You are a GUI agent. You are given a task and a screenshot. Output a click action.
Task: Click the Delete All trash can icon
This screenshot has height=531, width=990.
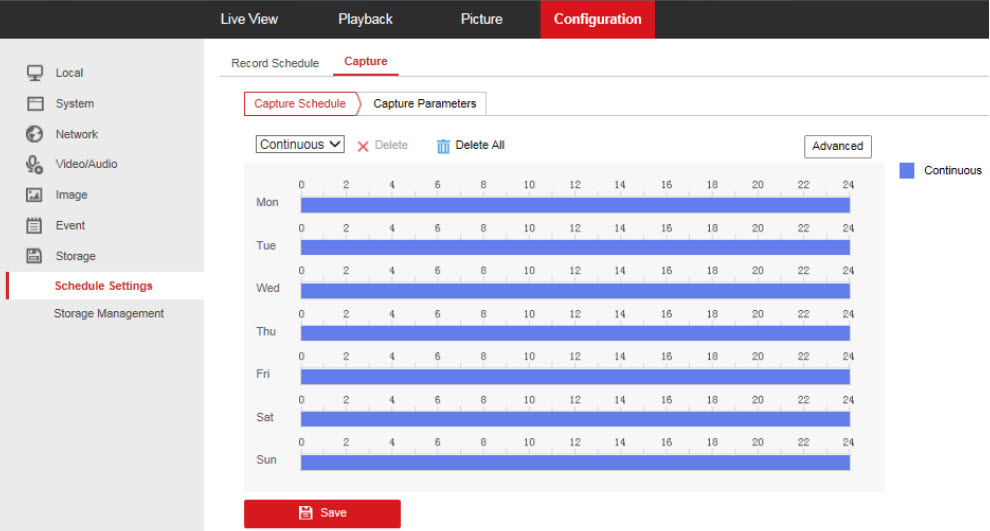444,146
